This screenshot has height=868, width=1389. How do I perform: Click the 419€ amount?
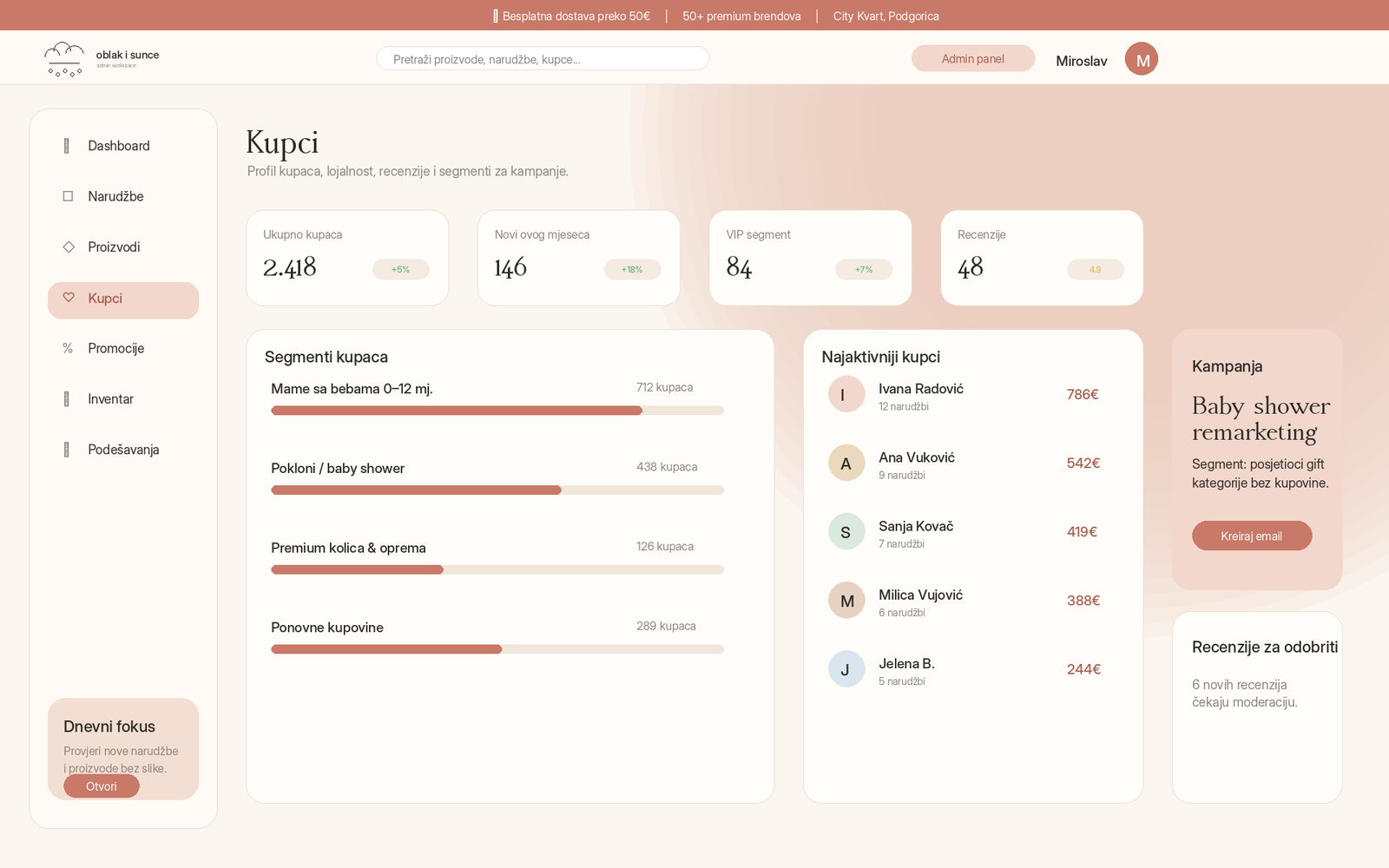1082,532
